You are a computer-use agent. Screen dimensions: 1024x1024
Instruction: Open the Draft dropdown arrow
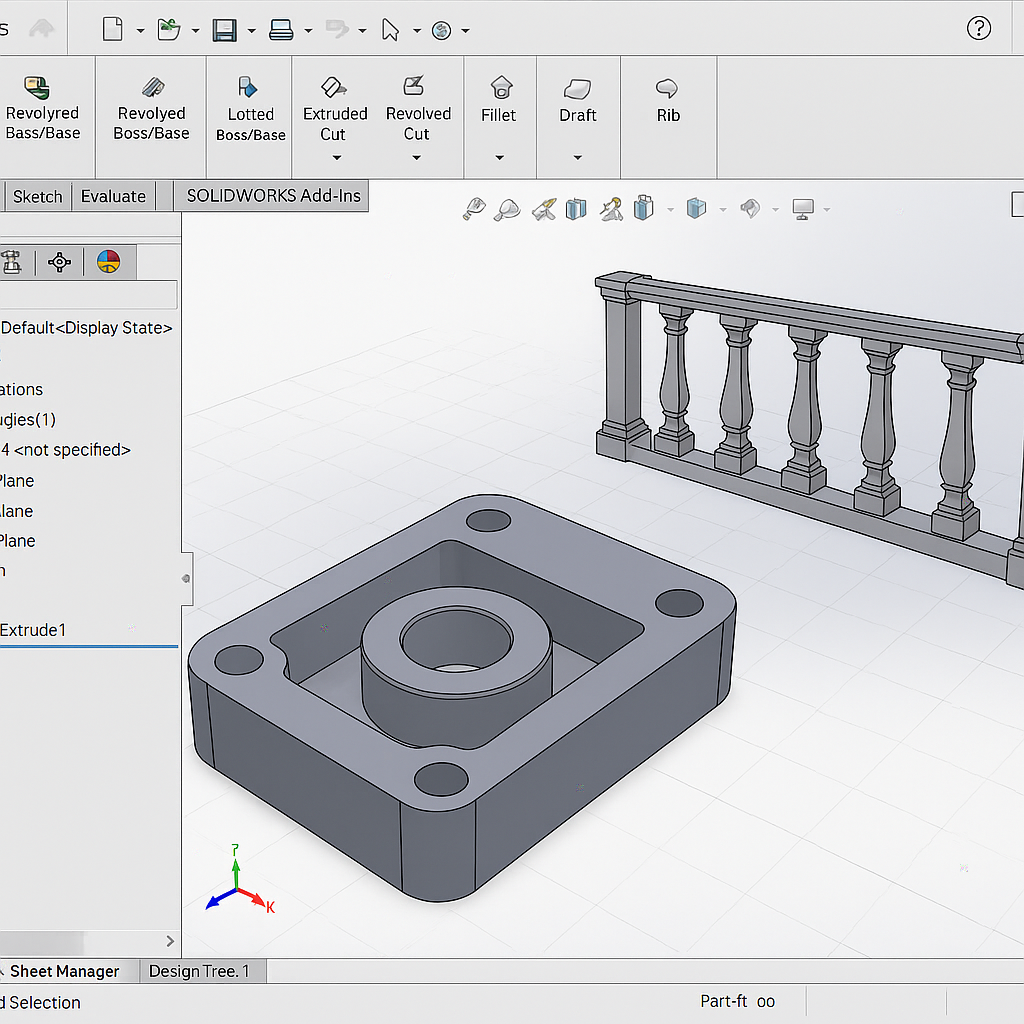pyautogui.click(x=577, y=158)
